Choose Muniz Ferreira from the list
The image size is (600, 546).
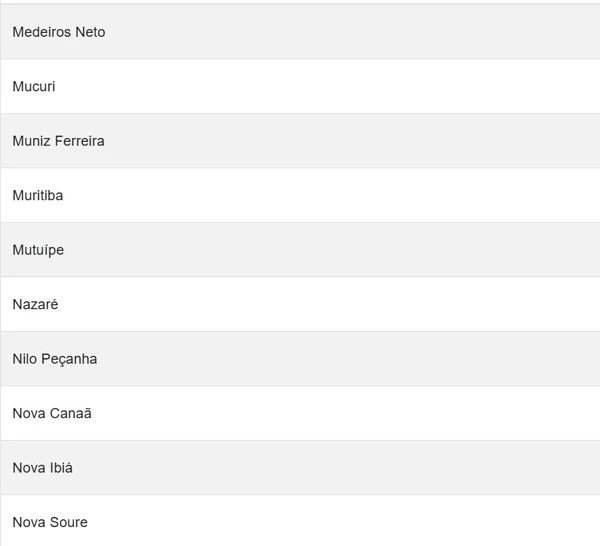(300, 141)
